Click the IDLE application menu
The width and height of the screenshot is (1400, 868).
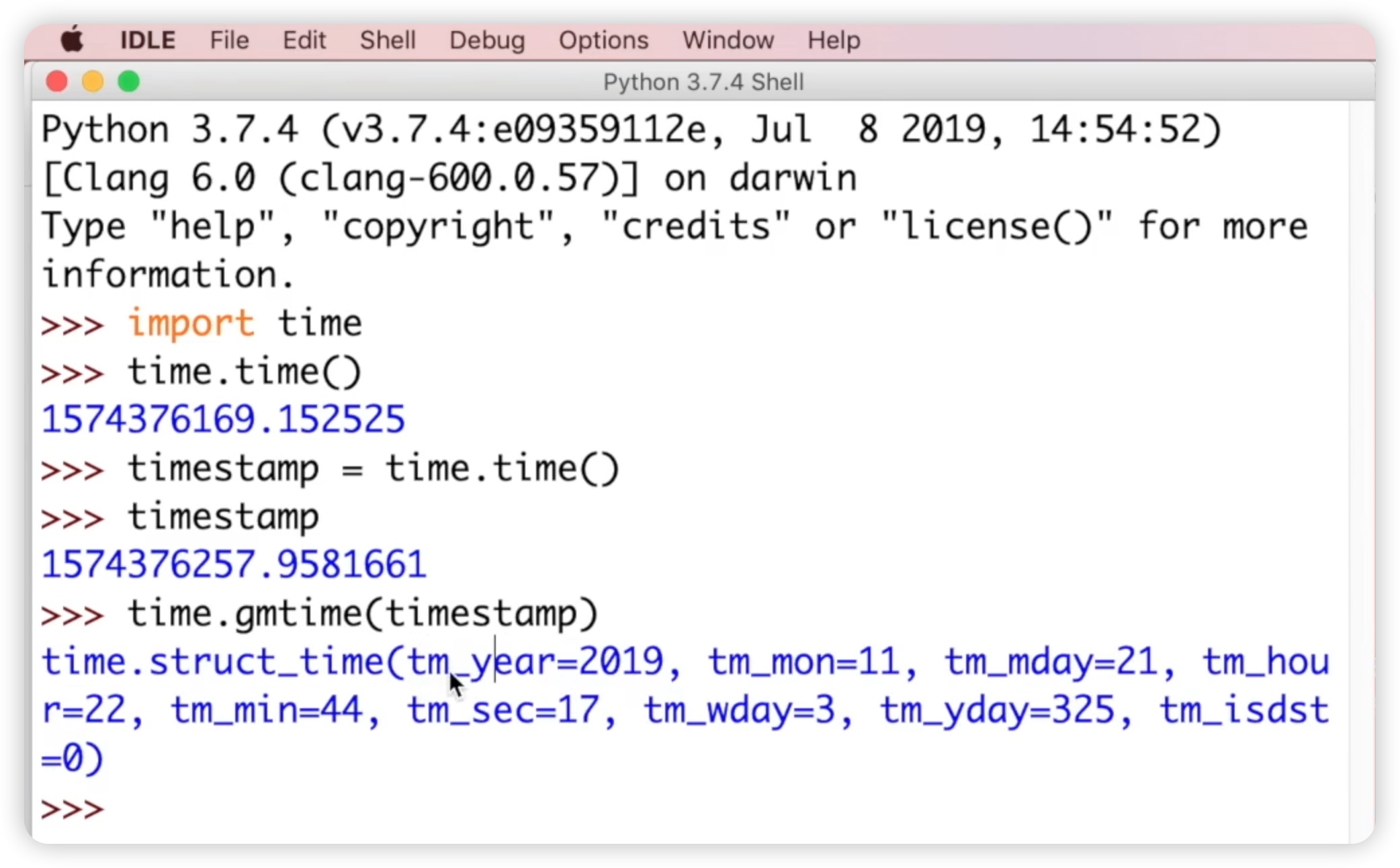[147, 39]
